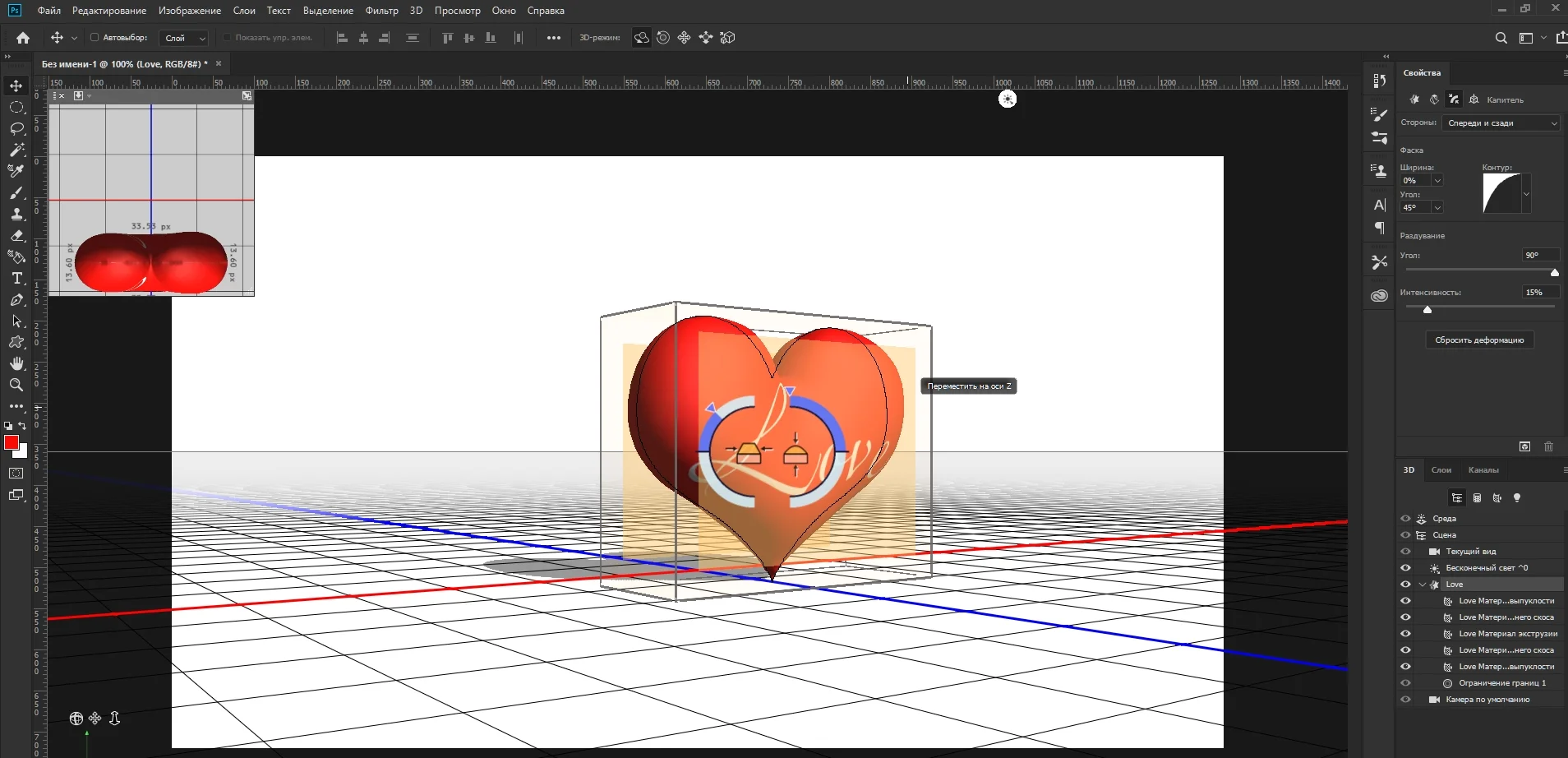Toggle visibility of Бесконечный свет

1405,568
